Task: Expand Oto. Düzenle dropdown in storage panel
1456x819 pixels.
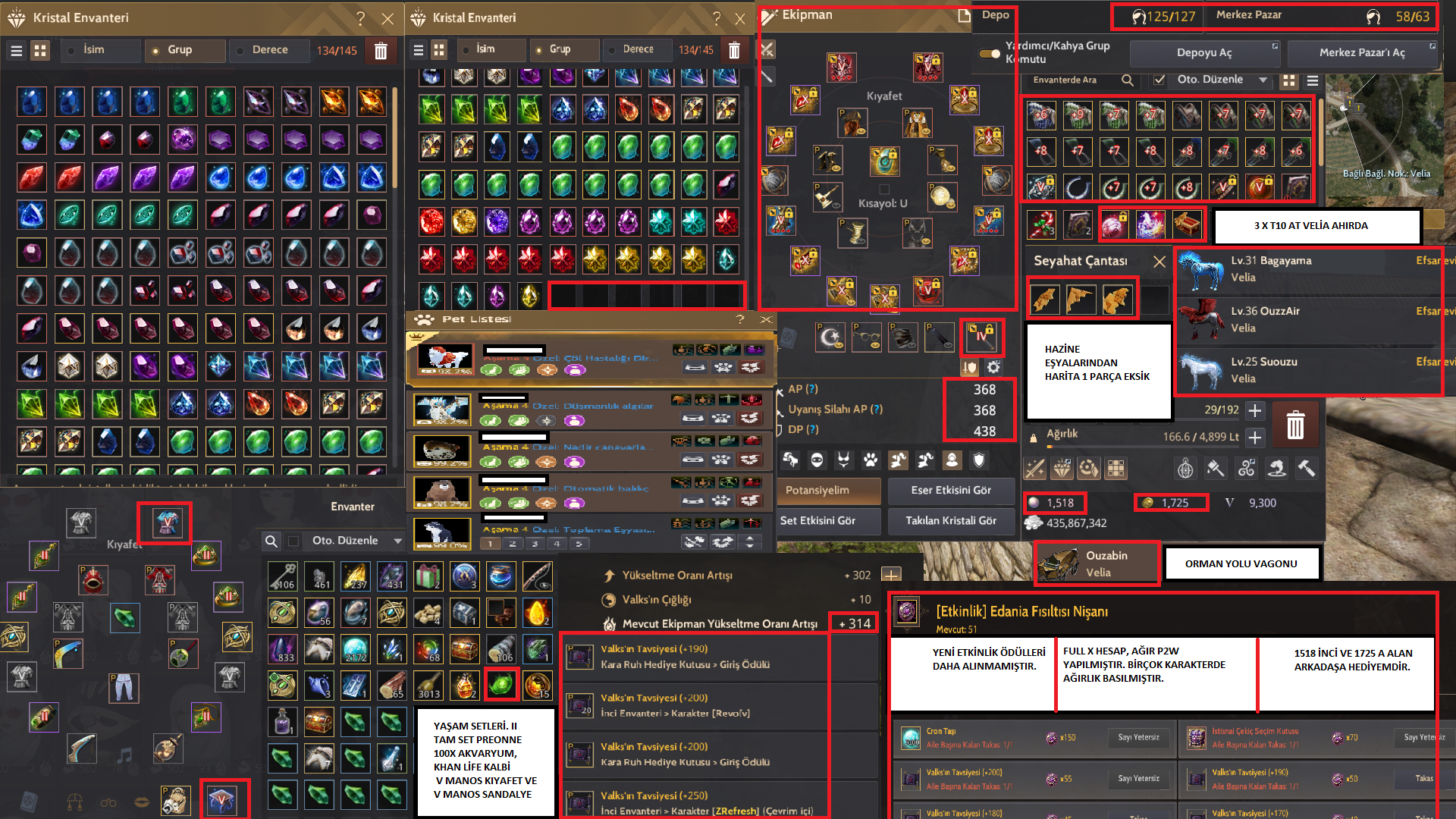Action: [1263, 80]
